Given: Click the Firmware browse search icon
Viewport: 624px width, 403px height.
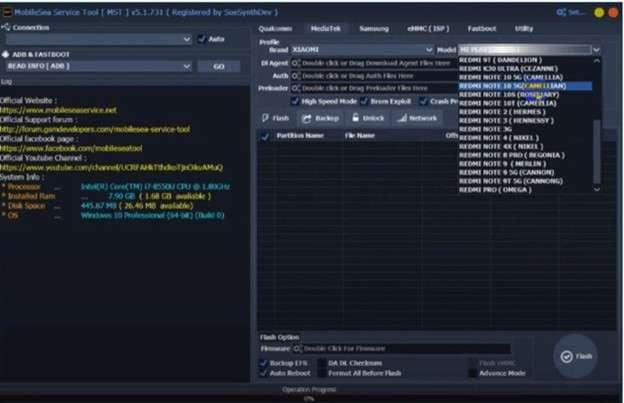Looking at the screenshot, I should tap(297, 348).
